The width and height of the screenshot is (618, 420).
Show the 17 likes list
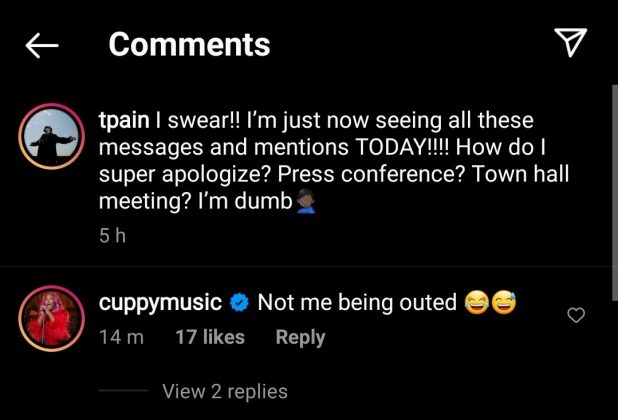coord(209,337)
